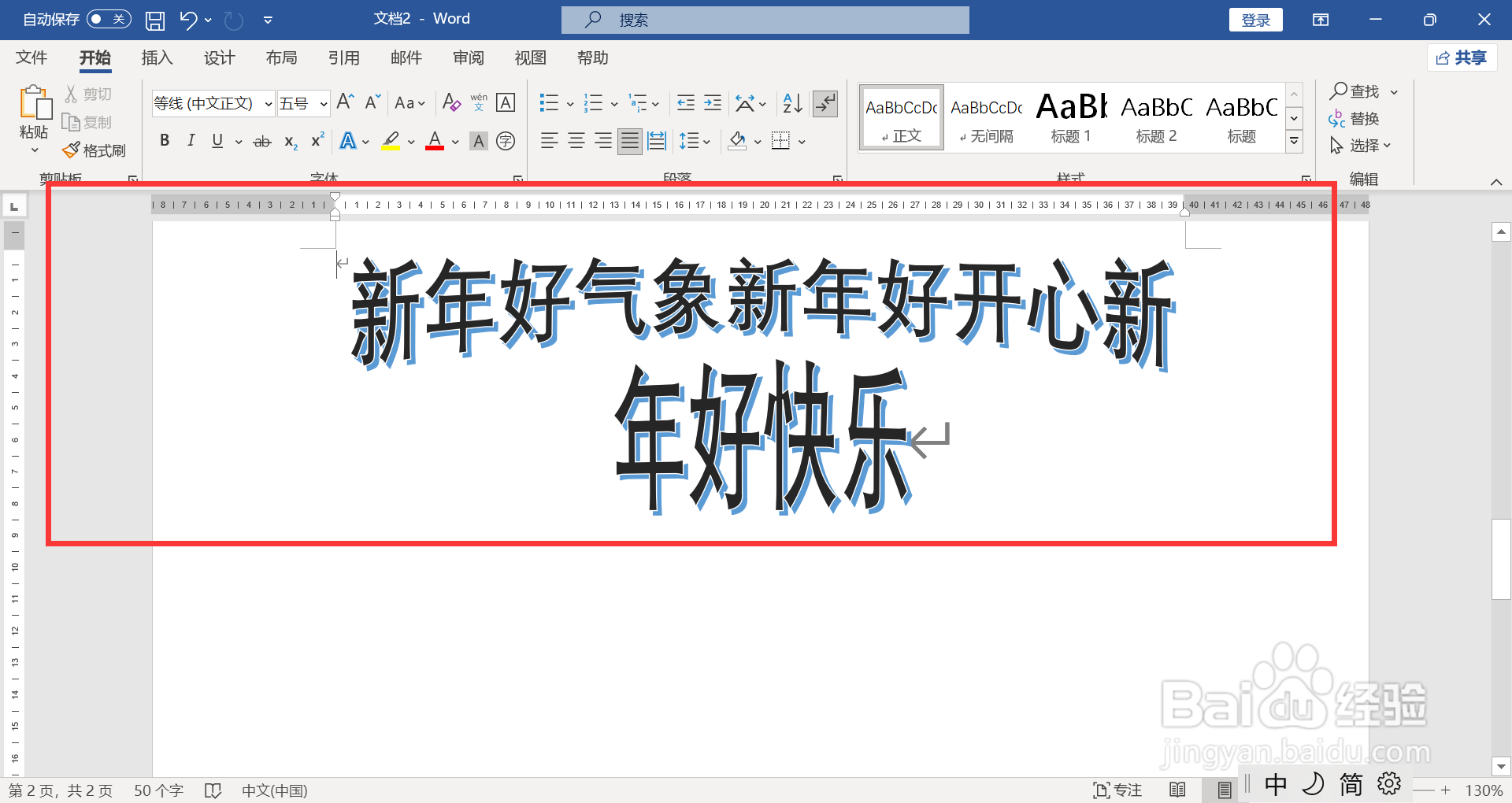Toggle Superscript formatting
1512x803 pixels.
tap(317, 141)
